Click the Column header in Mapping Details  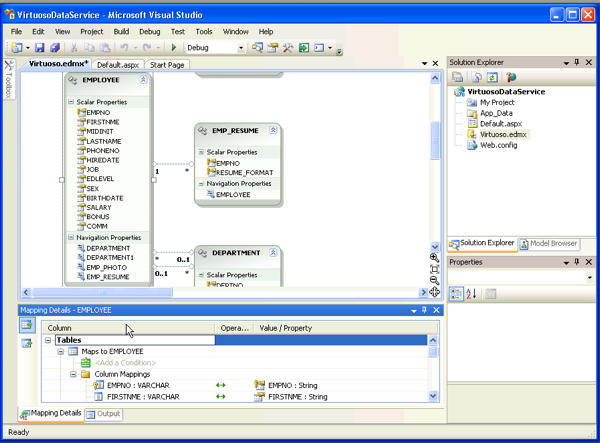pos(60,327)
